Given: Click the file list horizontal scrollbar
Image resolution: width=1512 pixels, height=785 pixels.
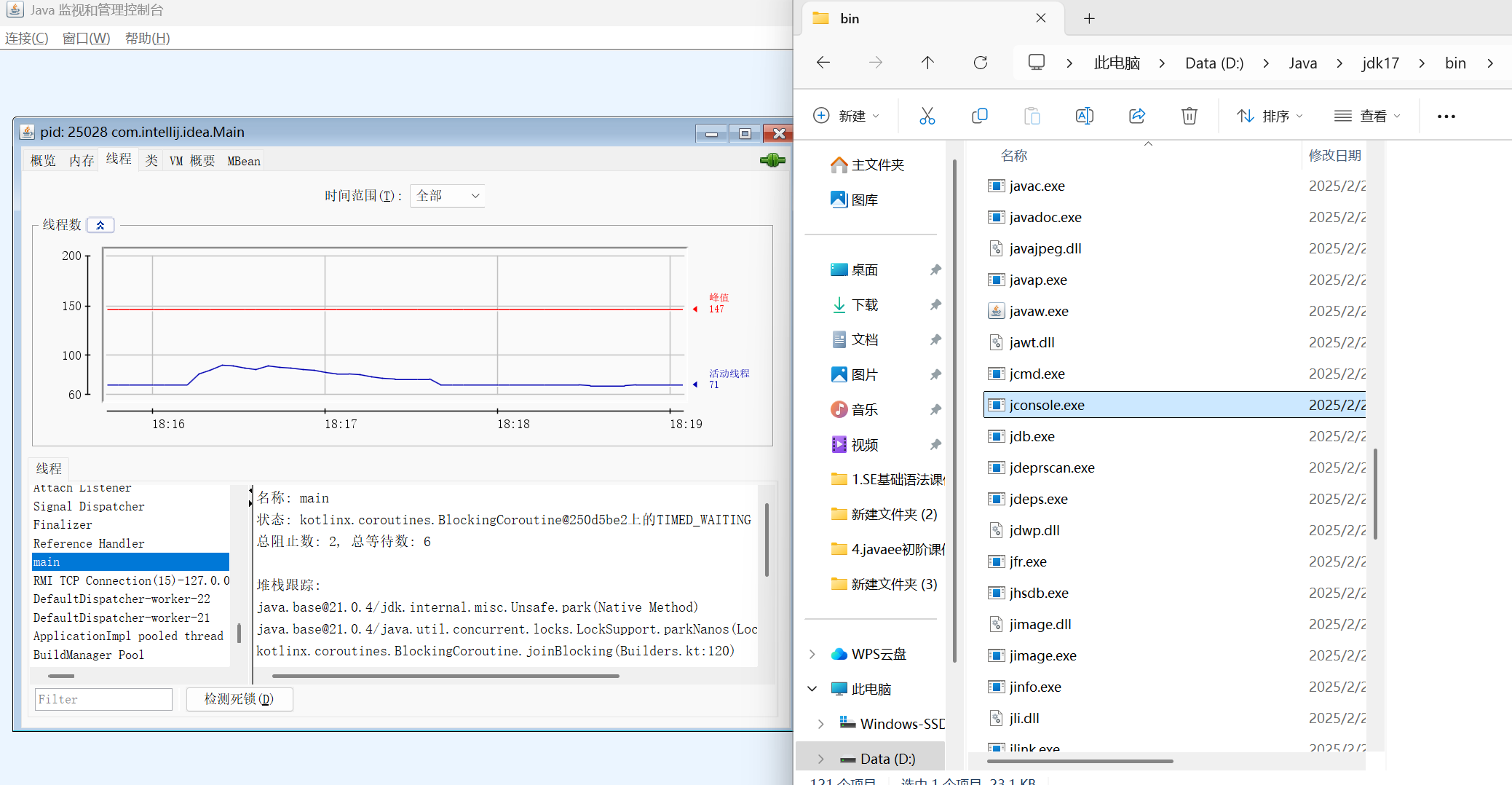Looking at the screenshot, I should pyautogui.click(x=1080, y=761).
